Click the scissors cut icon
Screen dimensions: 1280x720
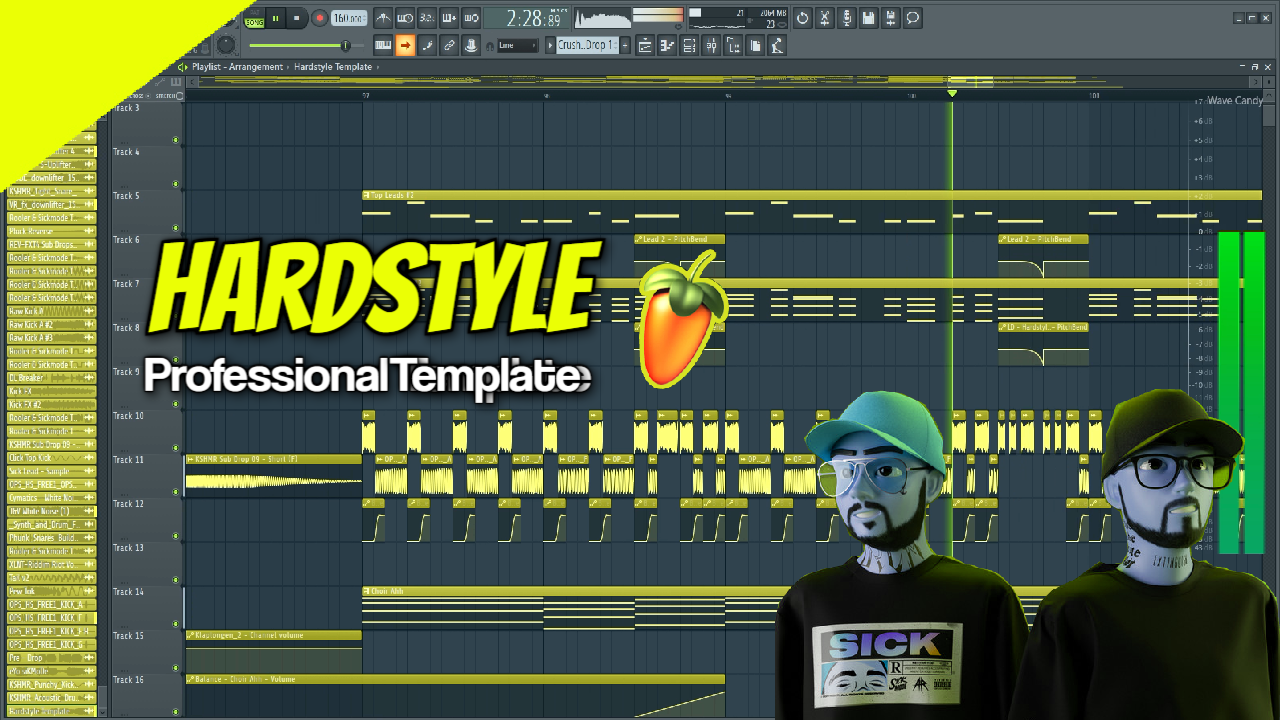click(825, 19)
